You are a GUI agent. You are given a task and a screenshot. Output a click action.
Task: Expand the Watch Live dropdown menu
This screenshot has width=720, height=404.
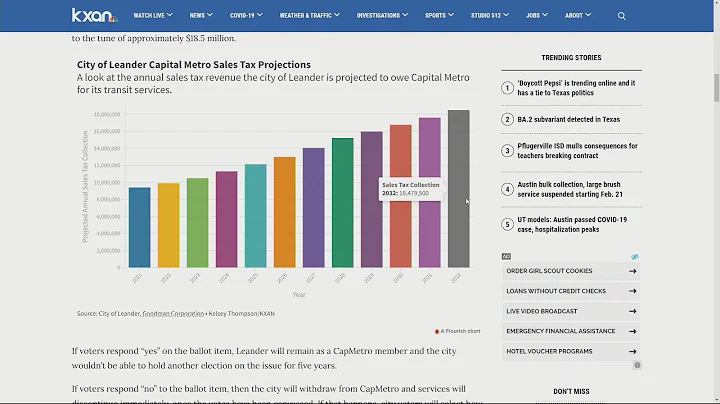point(153,15)
